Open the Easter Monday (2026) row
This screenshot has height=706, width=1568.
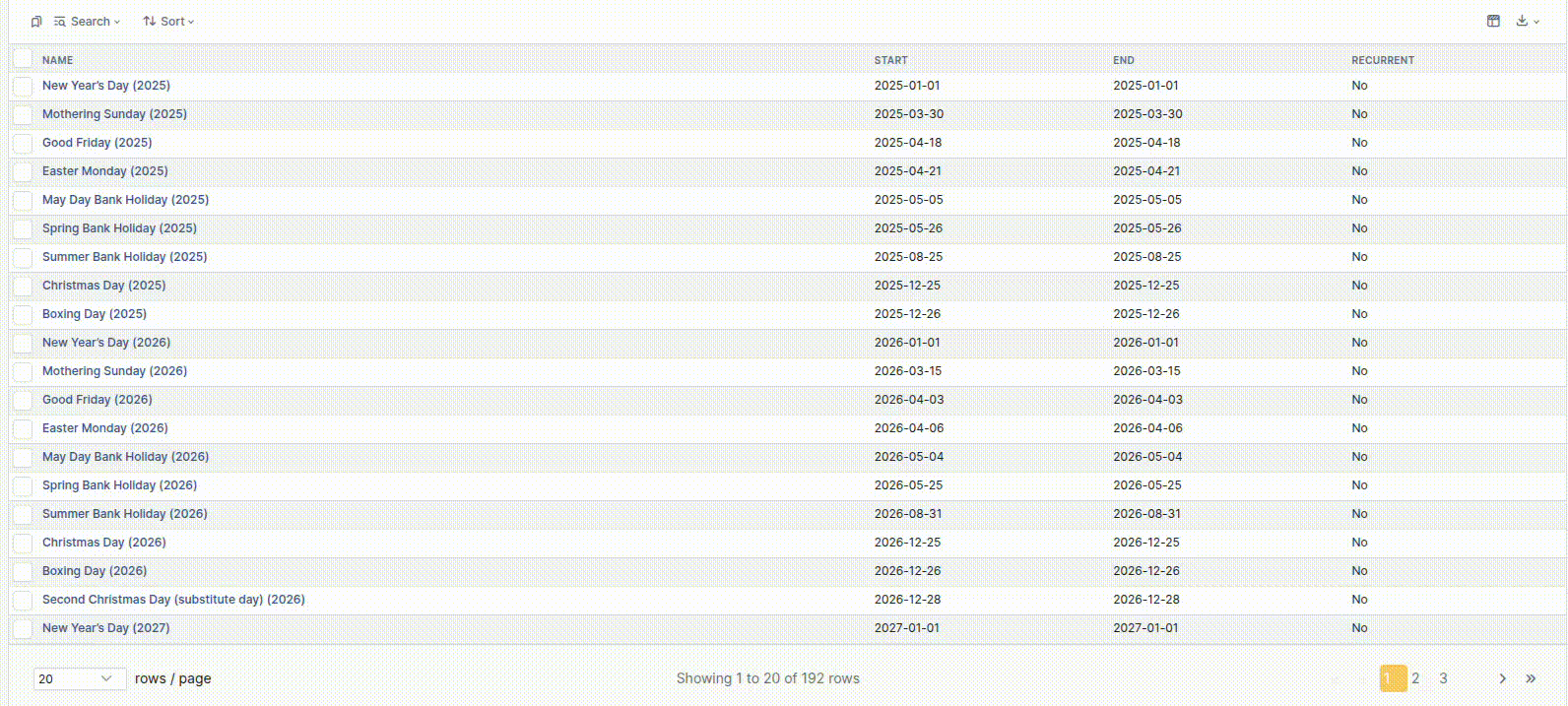tap(104, 428)
